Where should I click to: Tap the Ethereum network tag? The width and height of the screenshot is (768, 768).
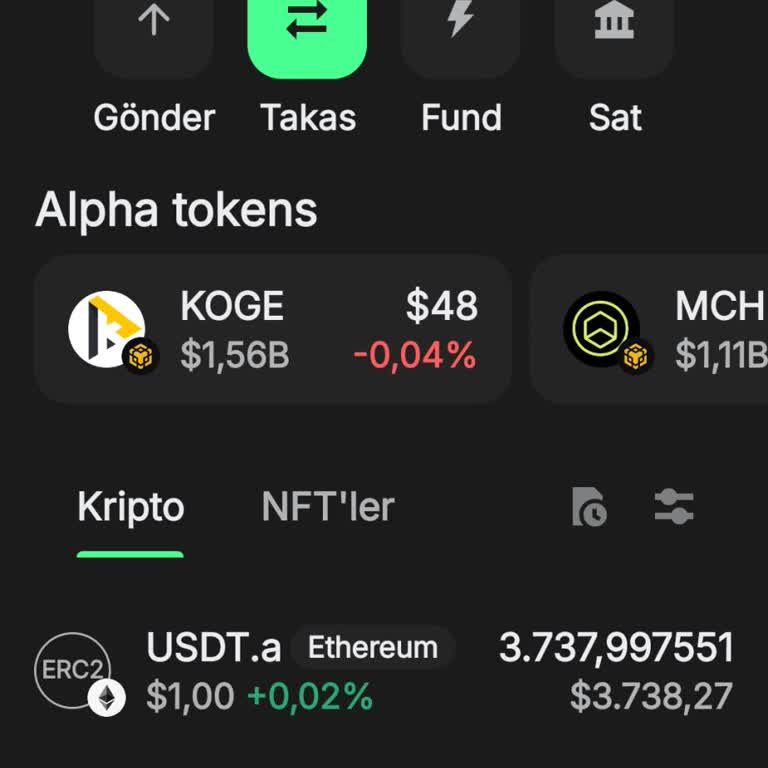[x=372, y=648]
